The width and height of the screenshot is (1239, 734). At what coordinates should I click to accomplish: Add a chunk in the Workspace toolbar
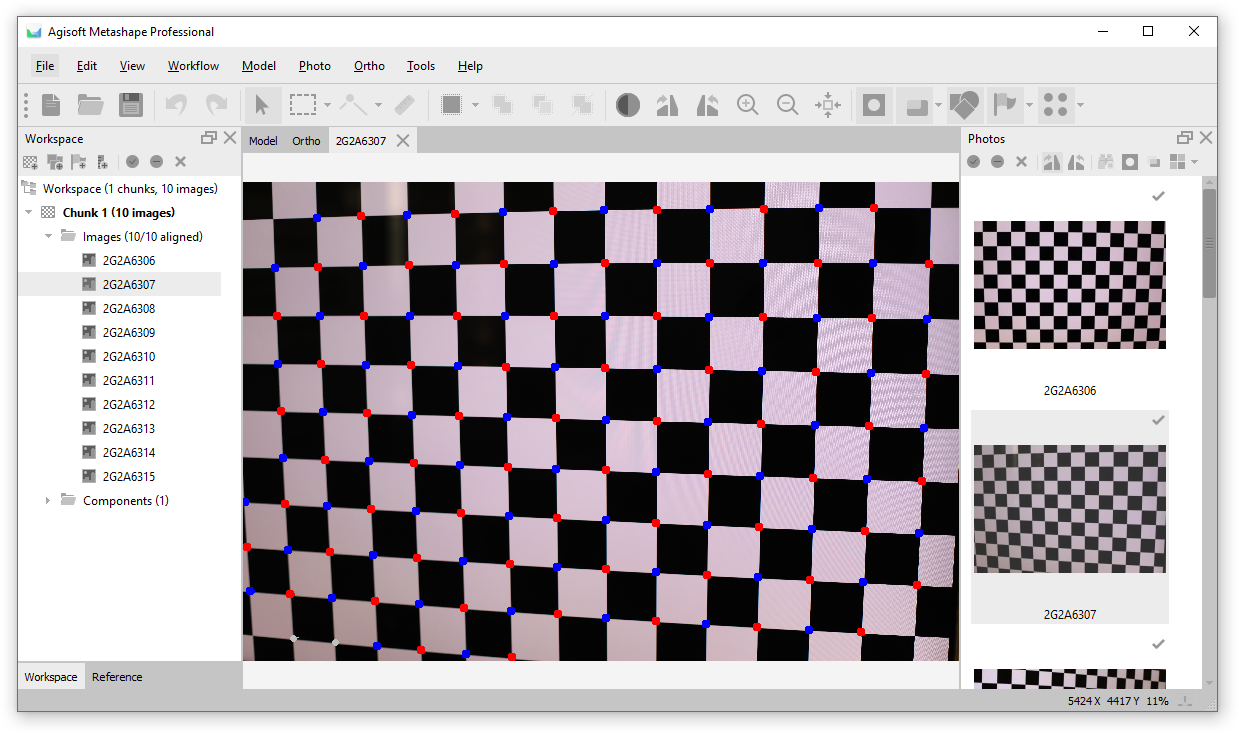31,161
